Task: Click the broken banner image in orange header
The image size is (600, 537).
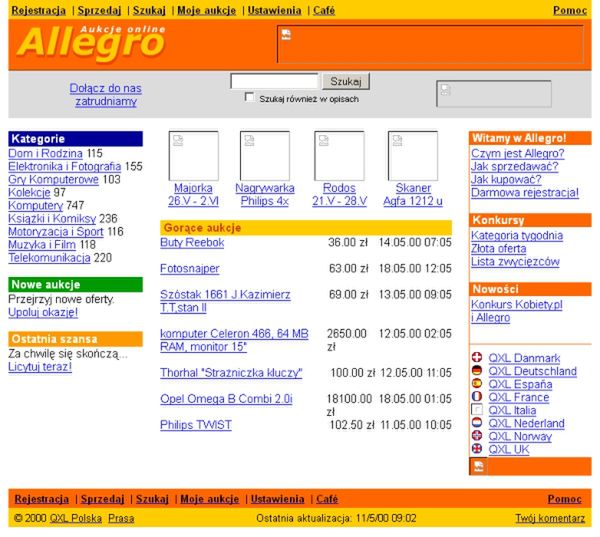Action: tap(430, 44)
